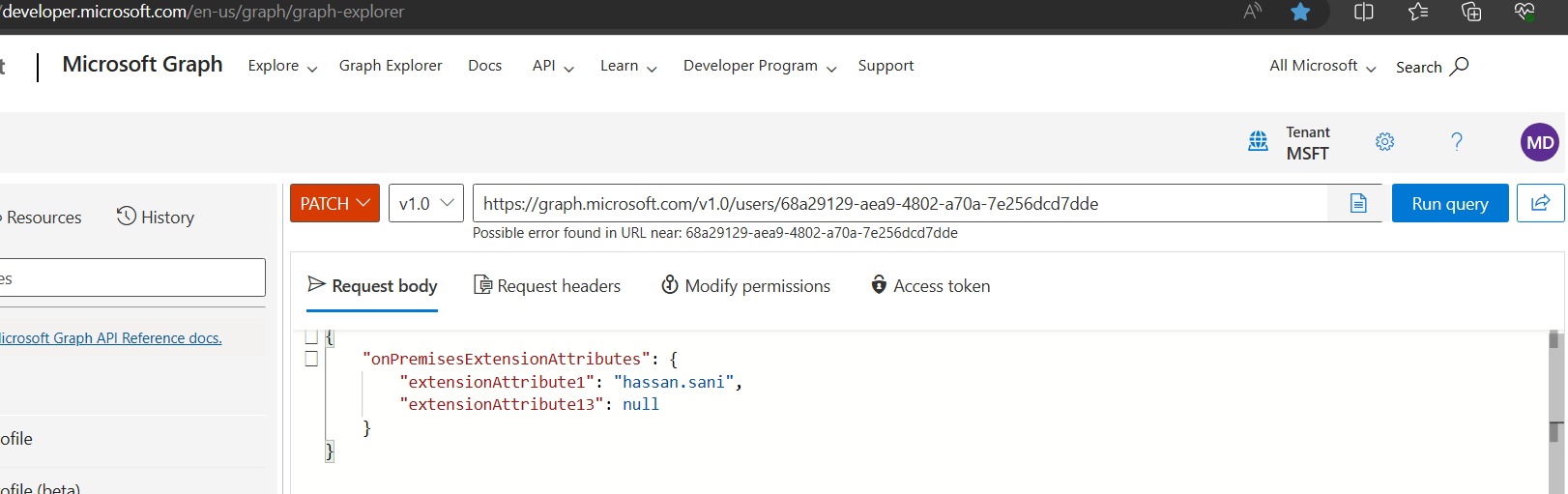Click the Run query button
Viewport: 1568px width, 494px height.
(x=1450, y=203)
